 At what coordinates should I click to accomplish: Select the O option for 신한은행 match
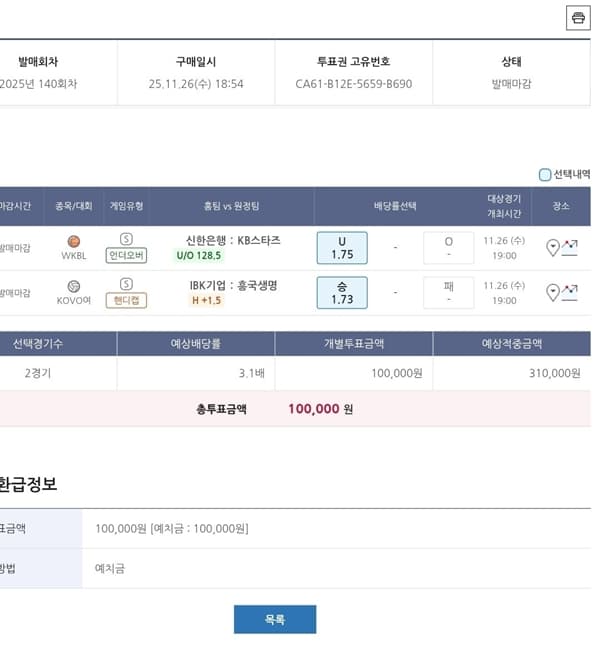[x=448, y=248]
